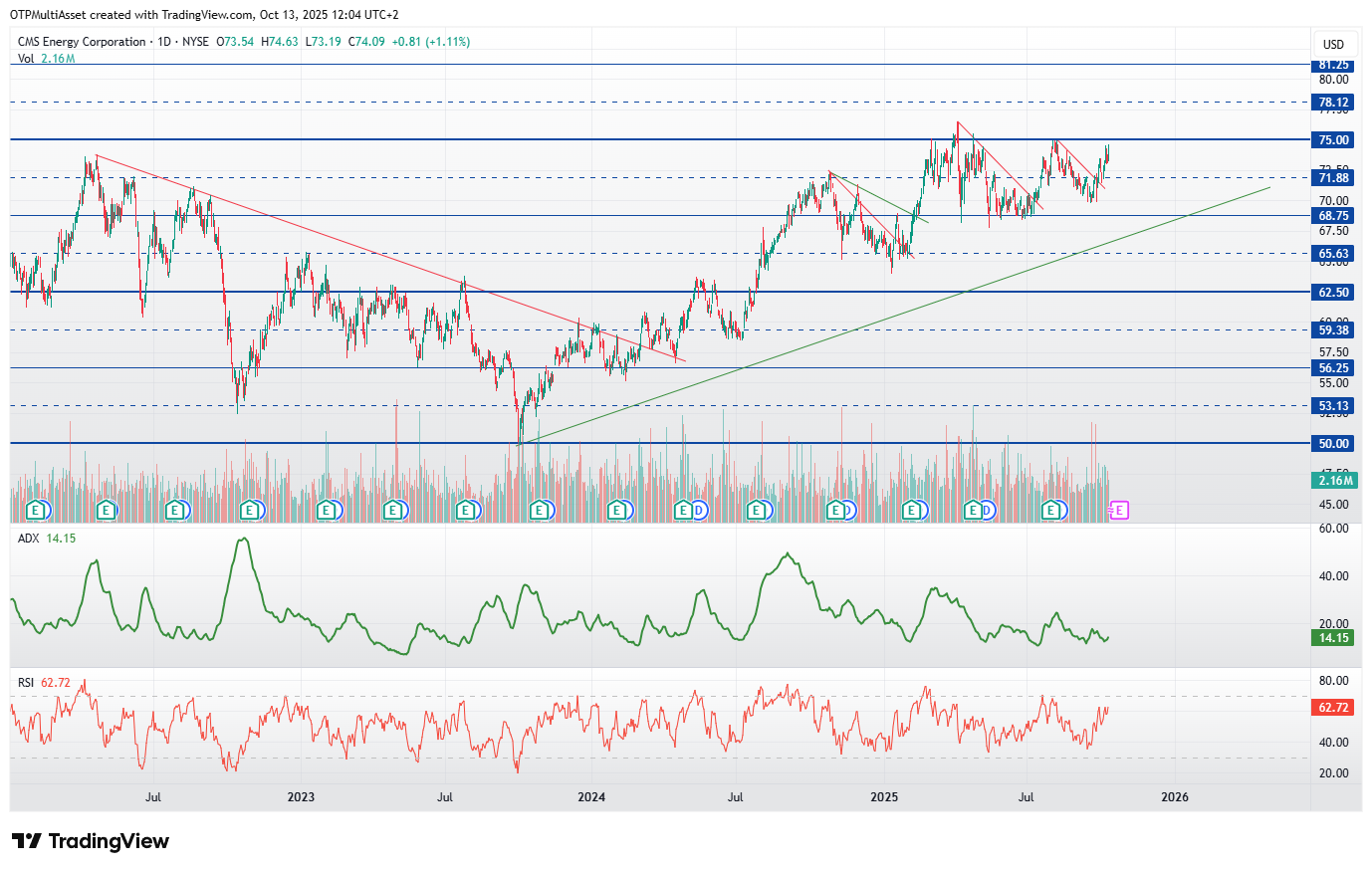The width and height of the screenshot is (1372, 871).
Task: Click earnings E marker just after the 2025 label
Action: 911,511
